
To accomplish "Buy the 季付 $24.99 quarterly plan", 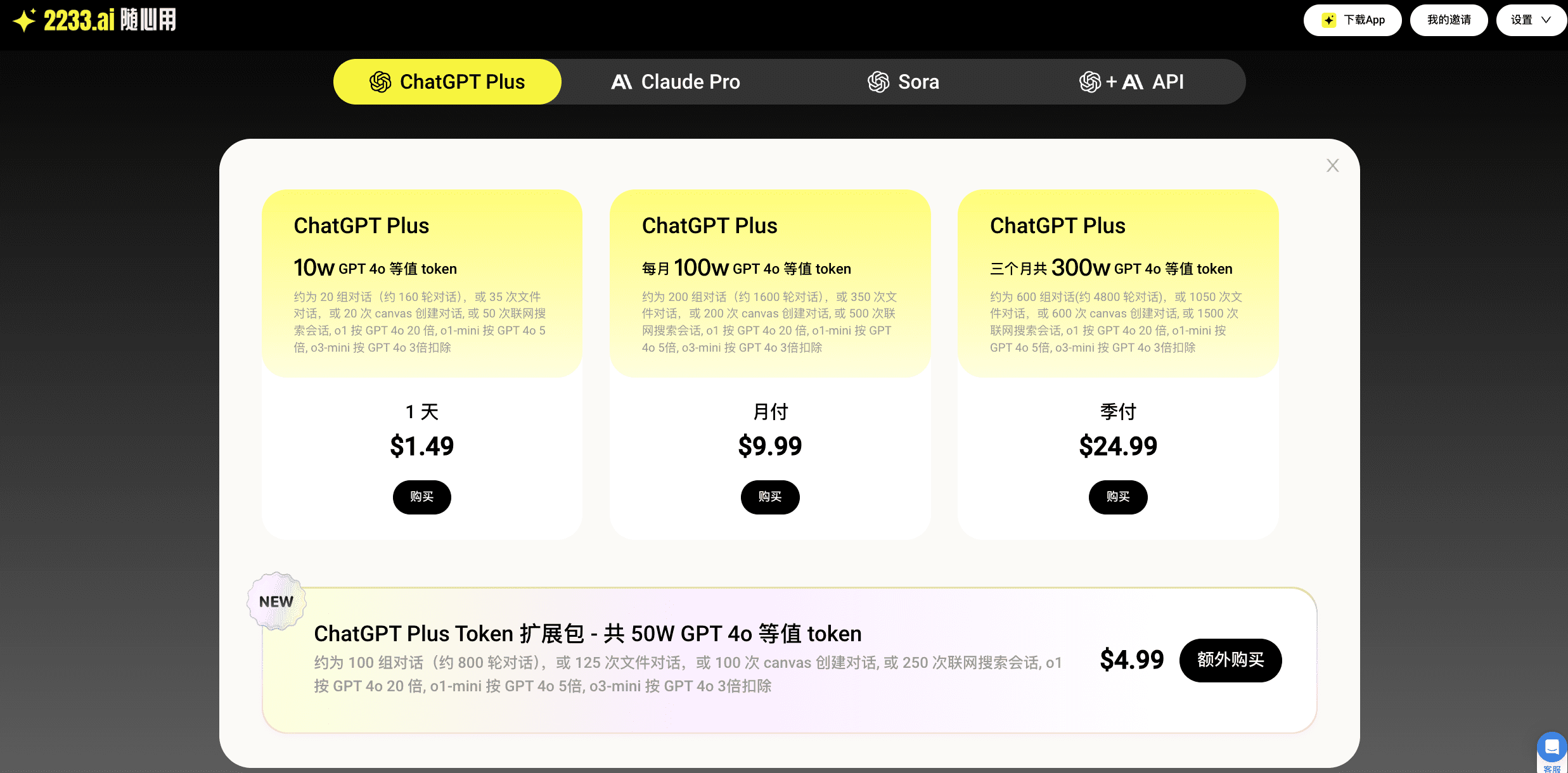I will (x=1118, y=497).
